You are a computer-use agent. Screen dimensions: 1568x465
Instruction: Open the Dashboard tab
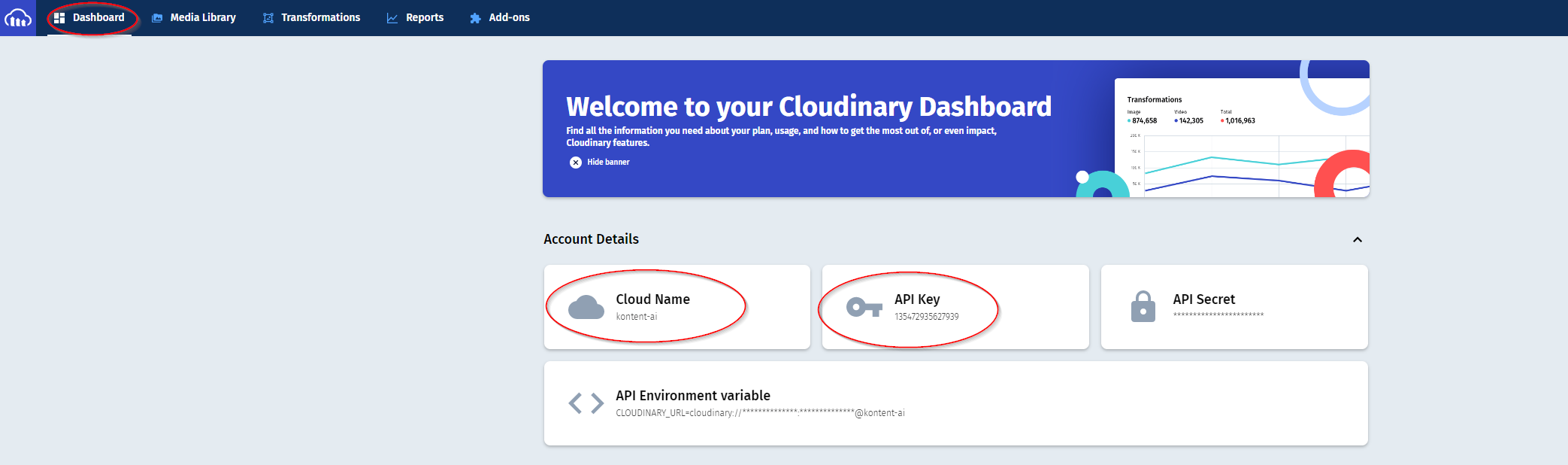[x=89, y=17]
